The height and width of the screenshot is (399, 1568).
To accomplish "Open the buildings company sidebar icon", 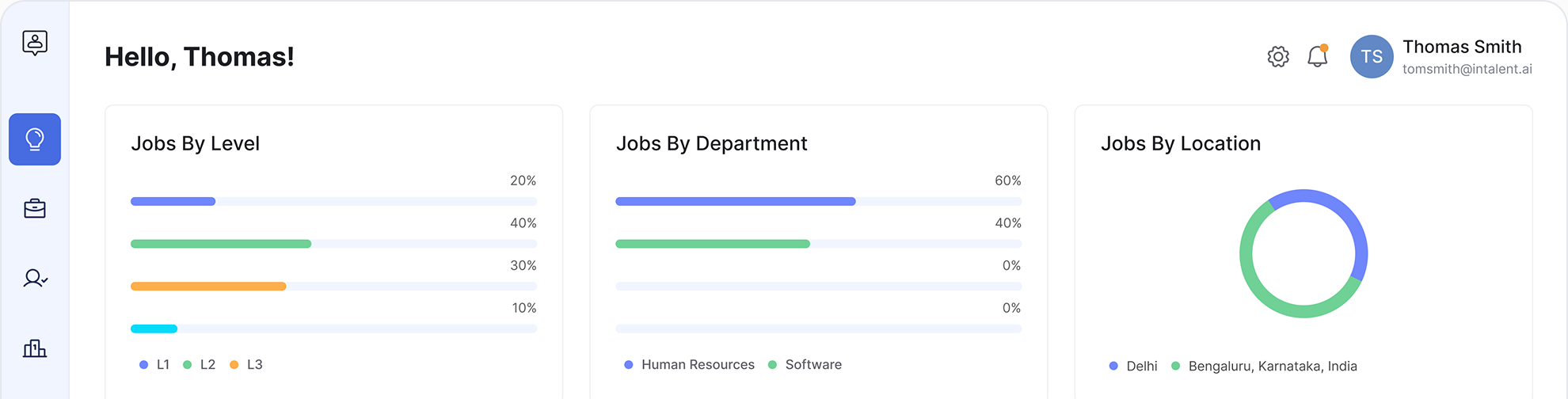I will (35, 348).
